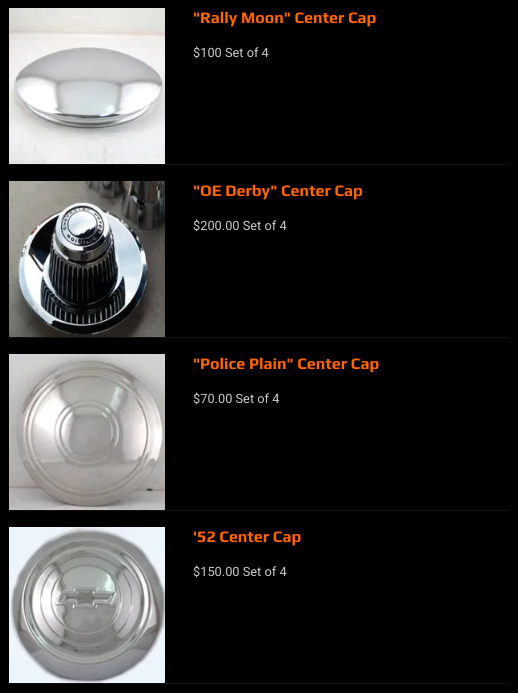Screen dimensions: 518x693
Task: Select the $70.00 Set of 4 price line
Action: (x=236, y=399)
